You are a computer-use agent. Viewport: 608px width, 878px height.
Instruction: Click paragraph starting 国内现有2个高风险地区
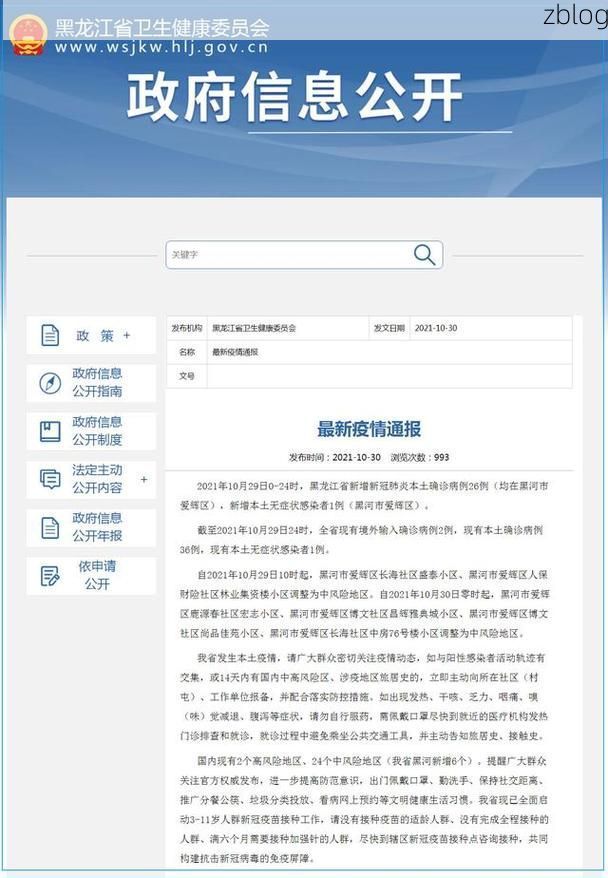tap(364, 810)
